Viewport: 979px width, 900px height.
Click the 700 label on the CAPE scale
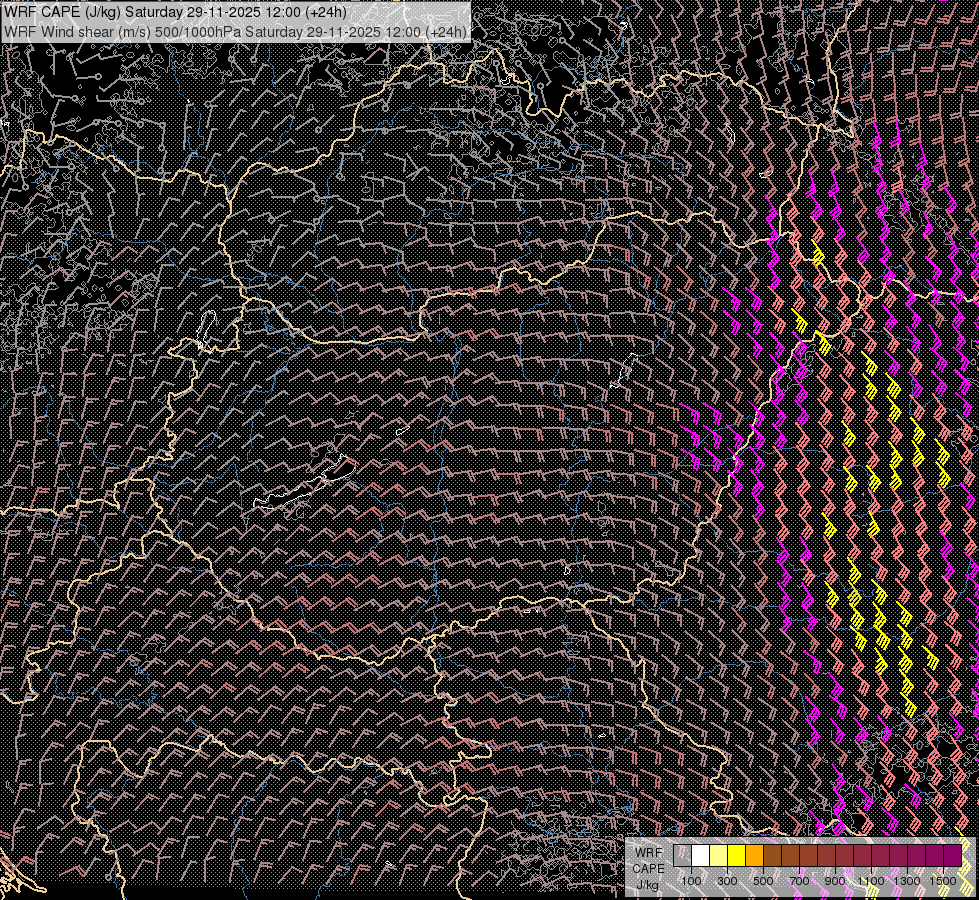[x=799, y=881]
